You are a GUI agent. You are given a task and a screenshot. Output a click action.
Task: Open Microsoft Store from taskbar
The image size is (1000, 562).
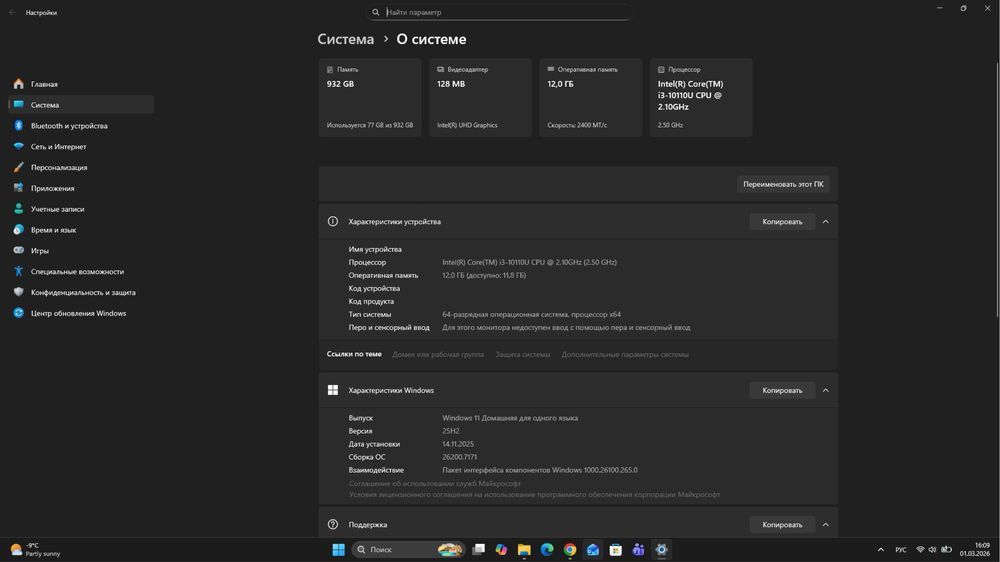615,550
